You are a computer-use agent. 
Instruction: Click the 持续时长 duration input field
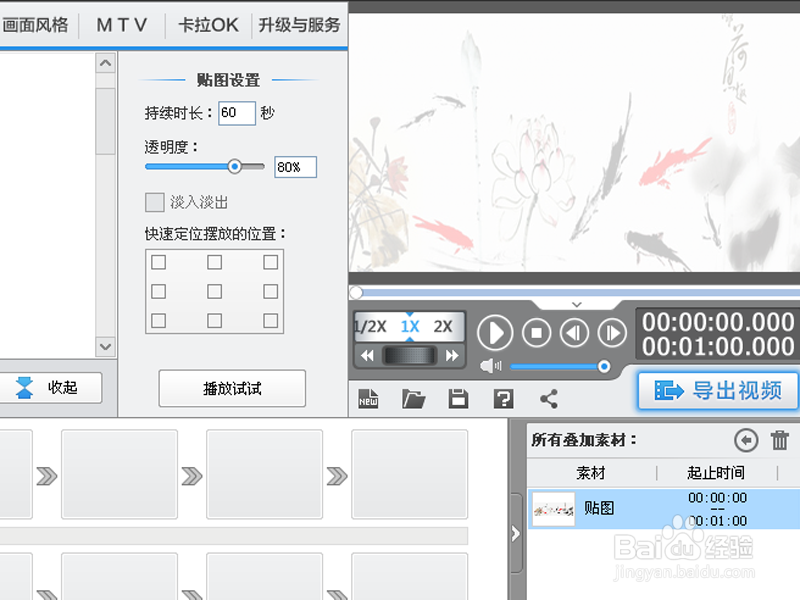point(237,113)
